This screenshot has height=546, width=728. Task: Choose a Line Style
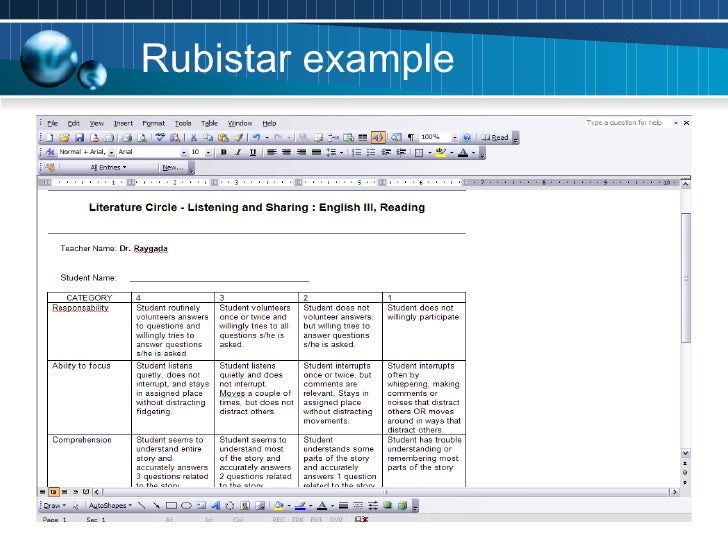[x=343, y=506]
